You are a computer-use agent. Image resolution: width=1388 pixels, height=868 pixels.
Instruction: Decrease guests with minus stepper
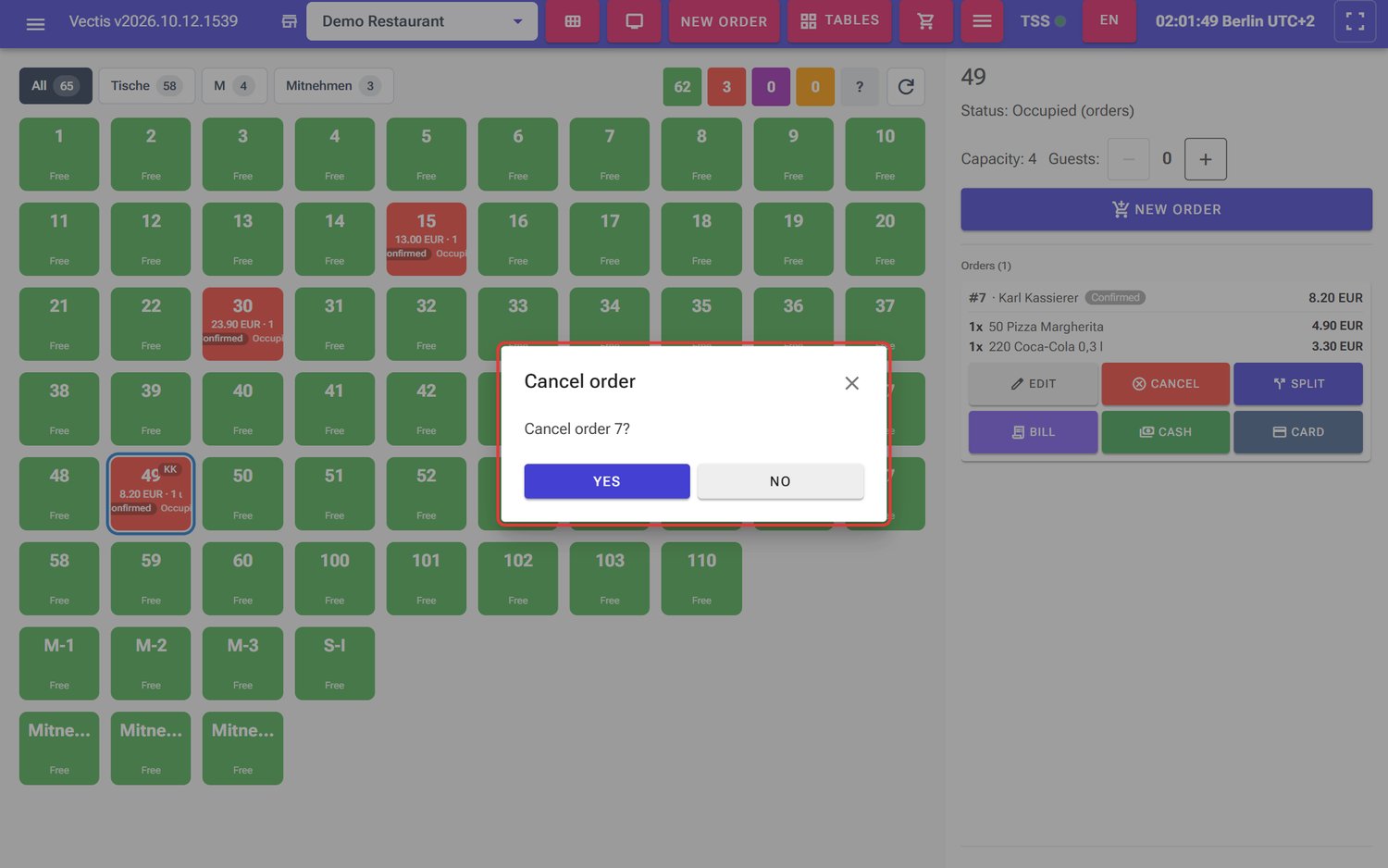[x=1128, y=159]
